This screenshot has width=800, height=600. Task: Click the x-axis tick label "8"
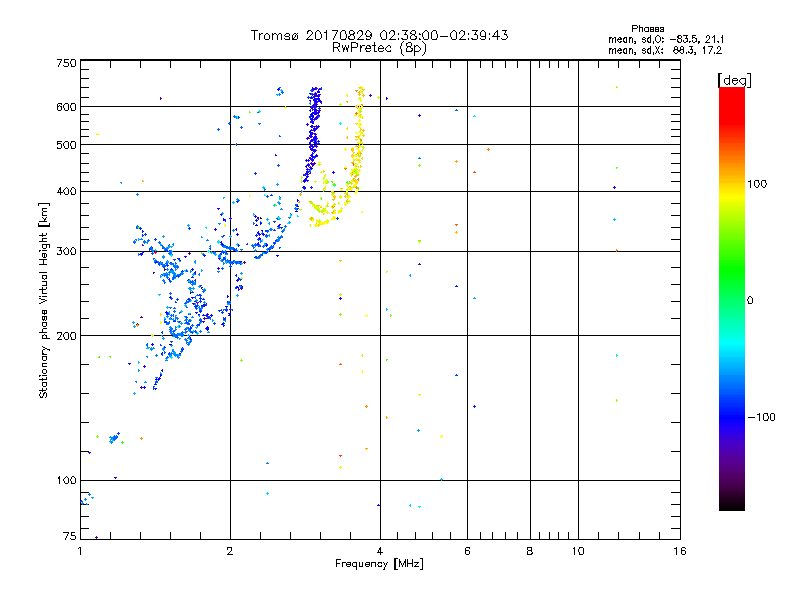click(x=530, y=551)
